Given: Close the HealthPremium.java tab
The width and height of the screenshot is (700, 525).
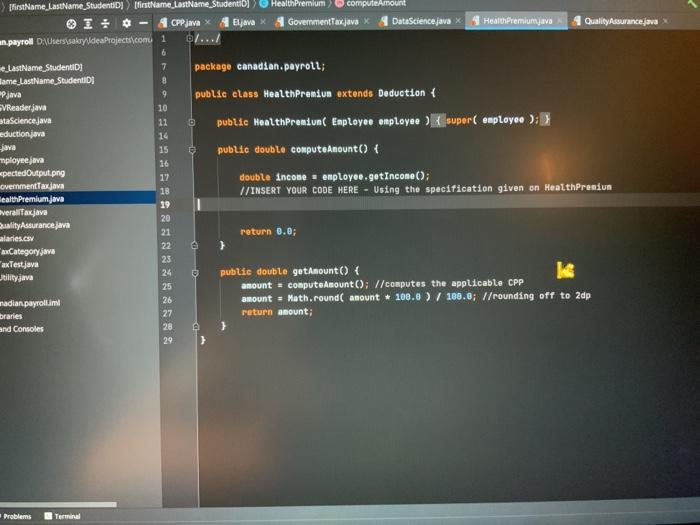Looking at the screenshot, I should tap(560, 21).
